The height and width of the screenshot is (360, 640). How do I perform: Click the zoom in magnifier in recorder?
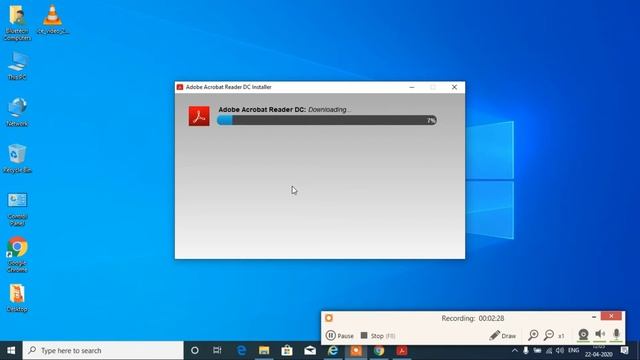[x=533, y=335]
